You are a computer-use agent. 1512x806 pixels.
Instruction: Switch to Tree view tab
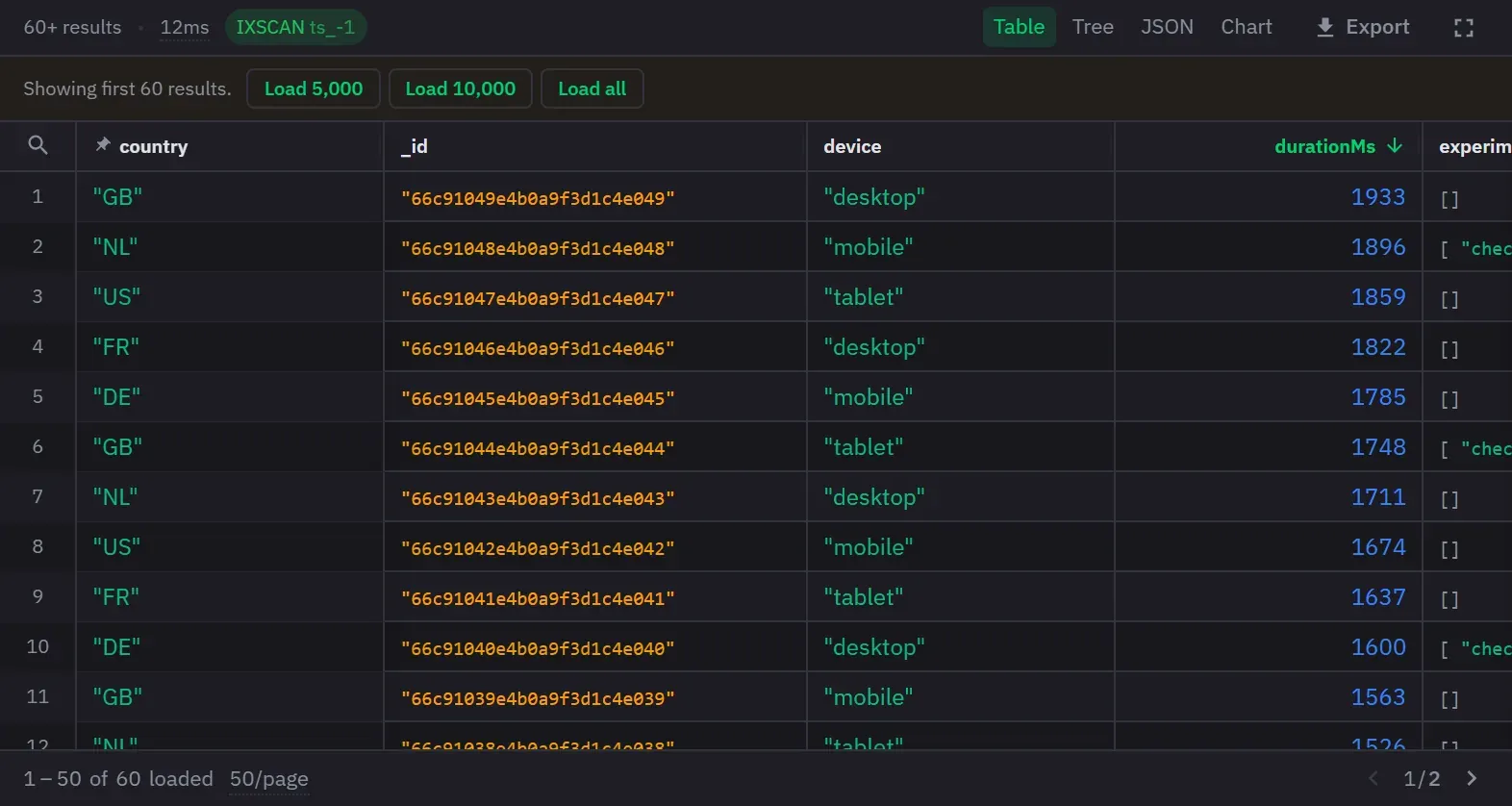pos(1093,27)
